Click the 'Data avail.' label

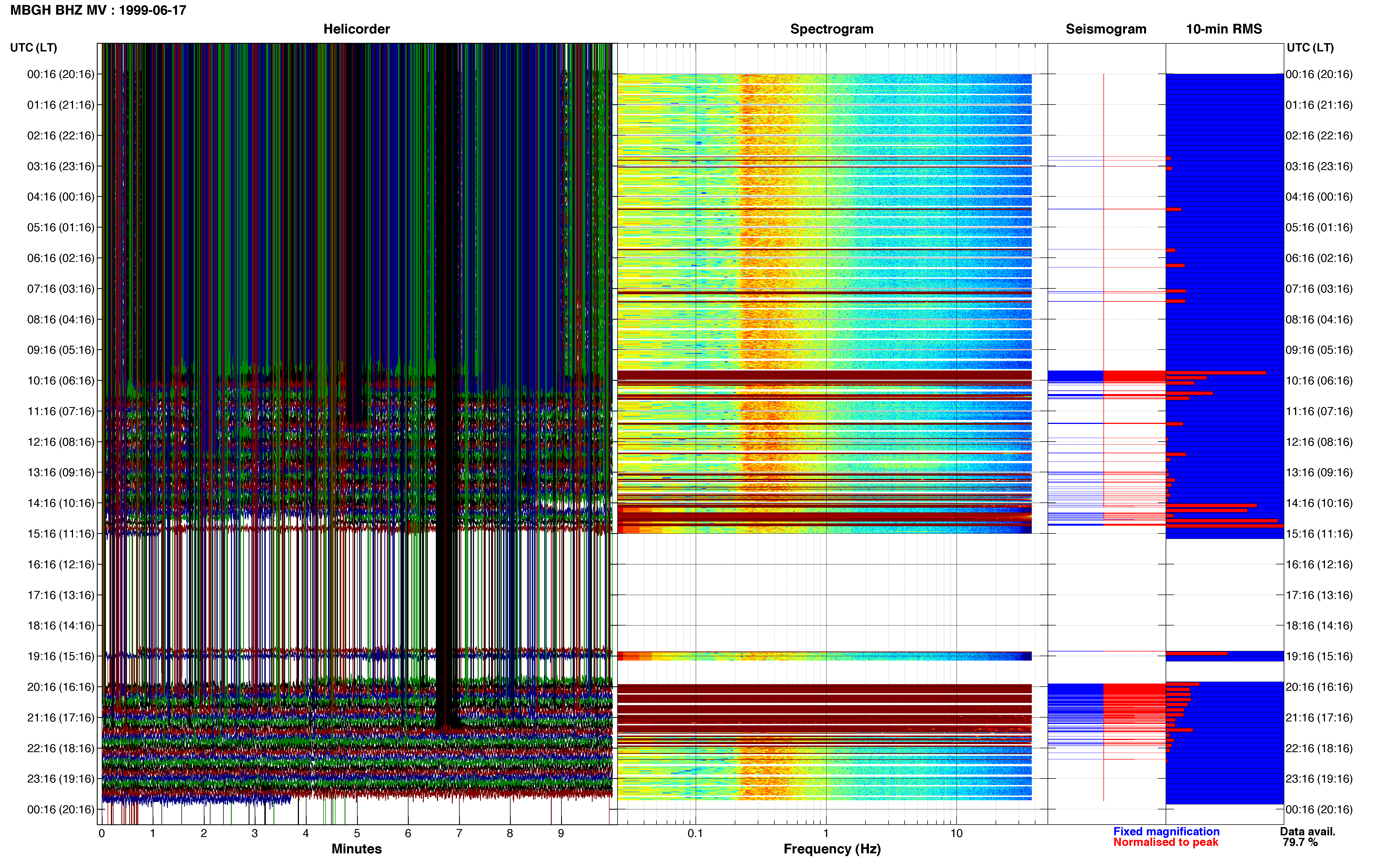tap(1308, 831)
